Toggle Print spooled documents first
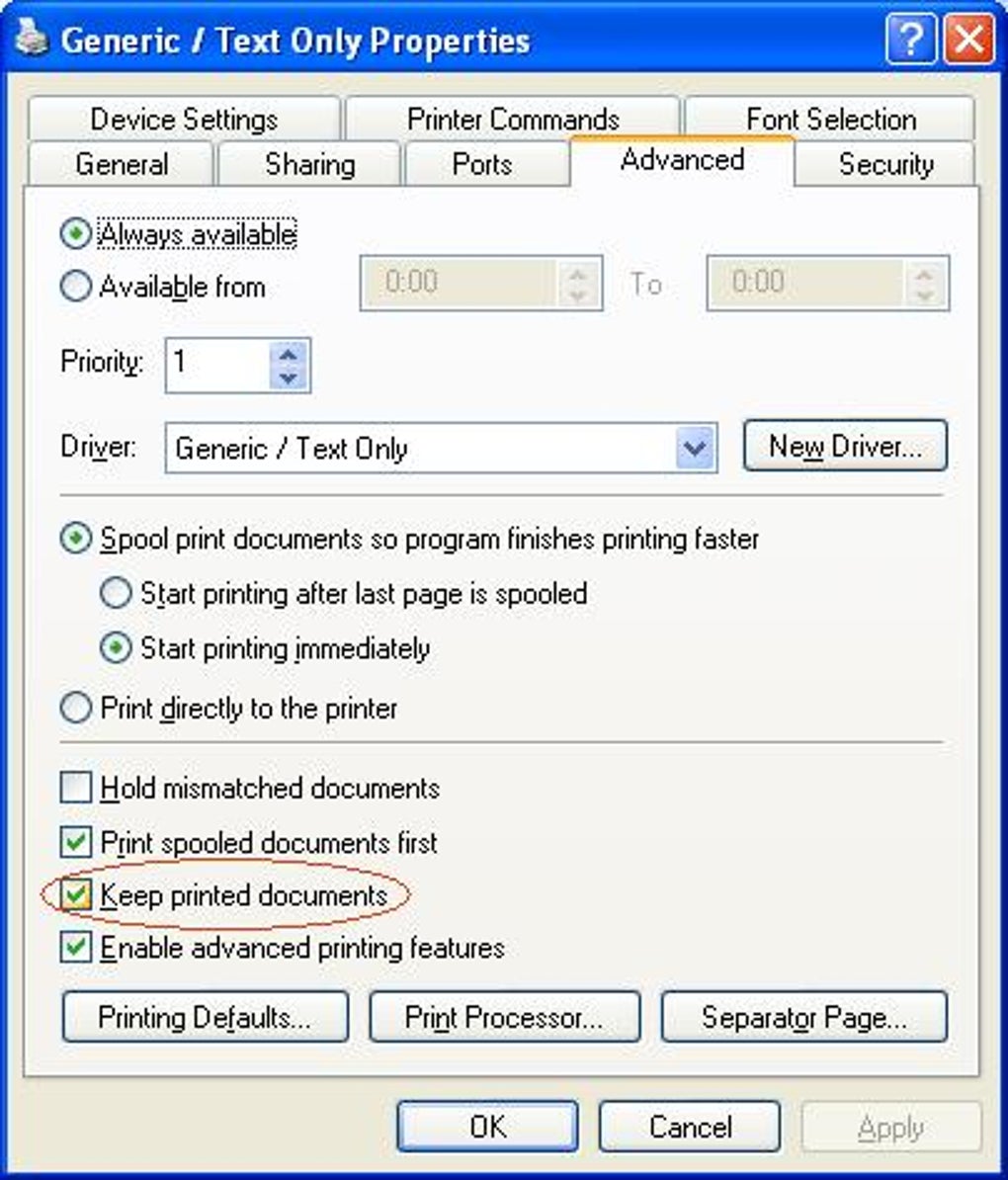 click(76, 842)
